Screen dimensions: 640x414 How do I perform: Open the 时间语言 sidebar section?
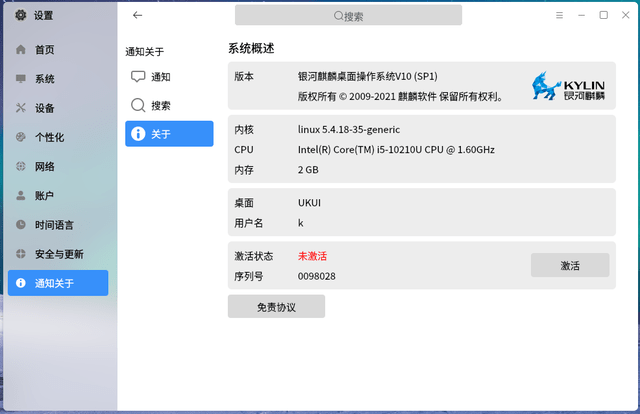58,225
